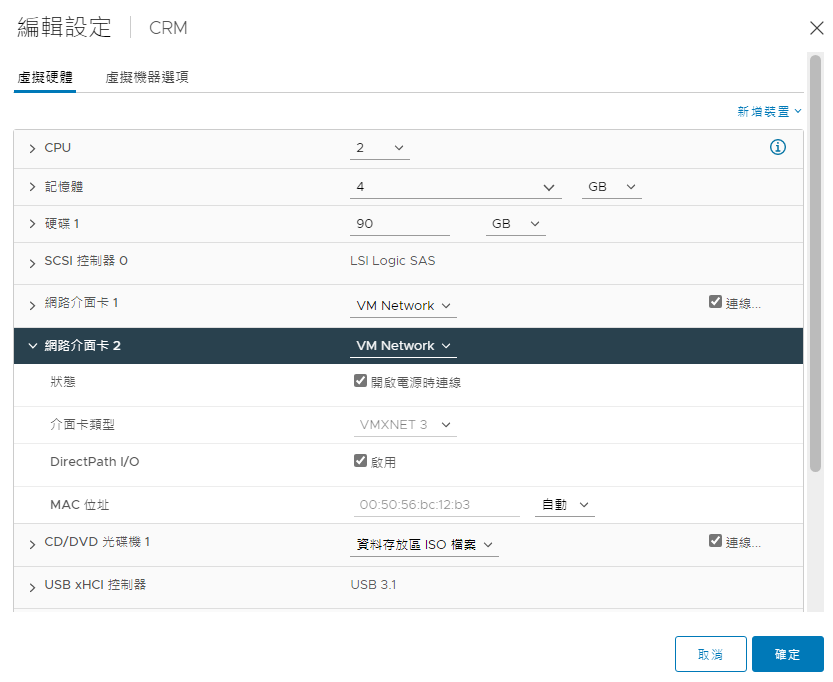
Task: Open 資料存放區 ISO 檔案 dropdown
Action: (x=424, y=545)
